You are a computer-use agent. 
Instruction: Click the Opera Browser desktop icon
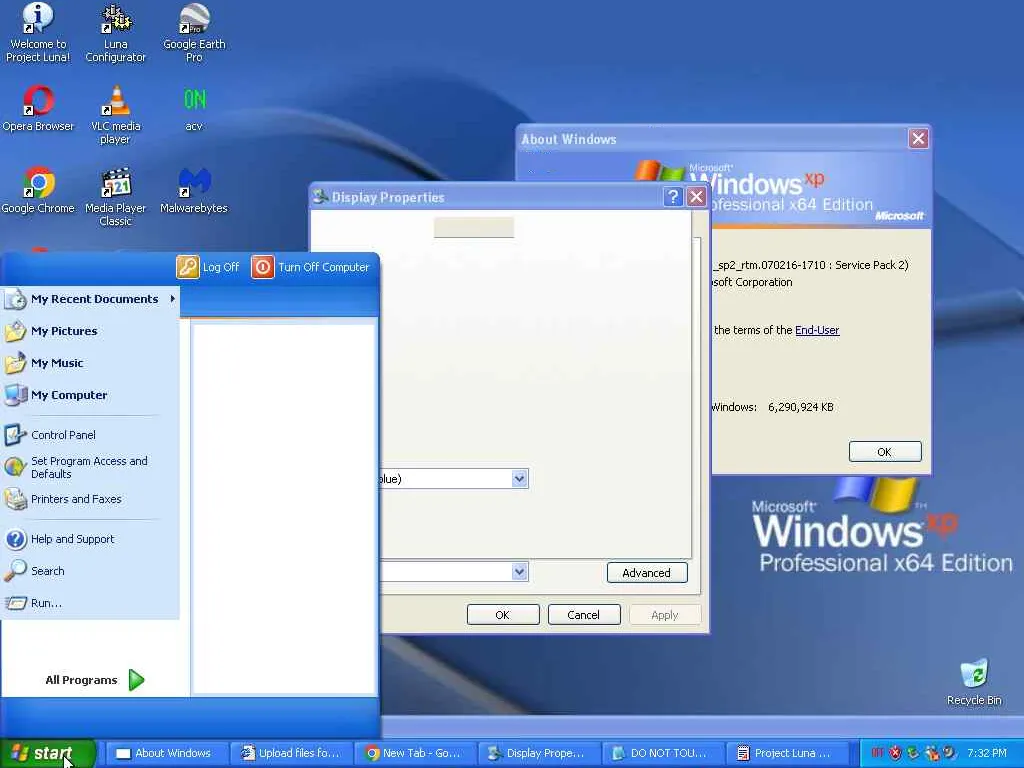click(x=38, y=109)
